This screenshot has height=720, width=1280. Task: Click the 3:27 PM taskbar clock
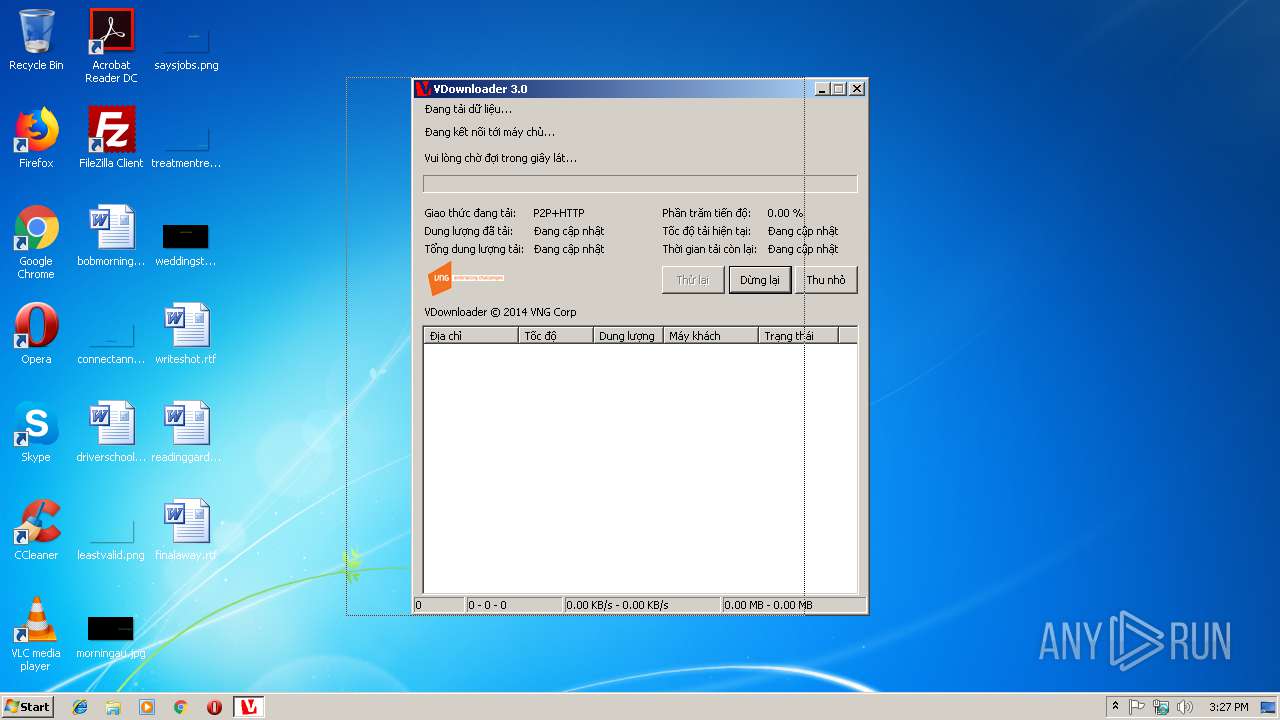point(1228,706)
